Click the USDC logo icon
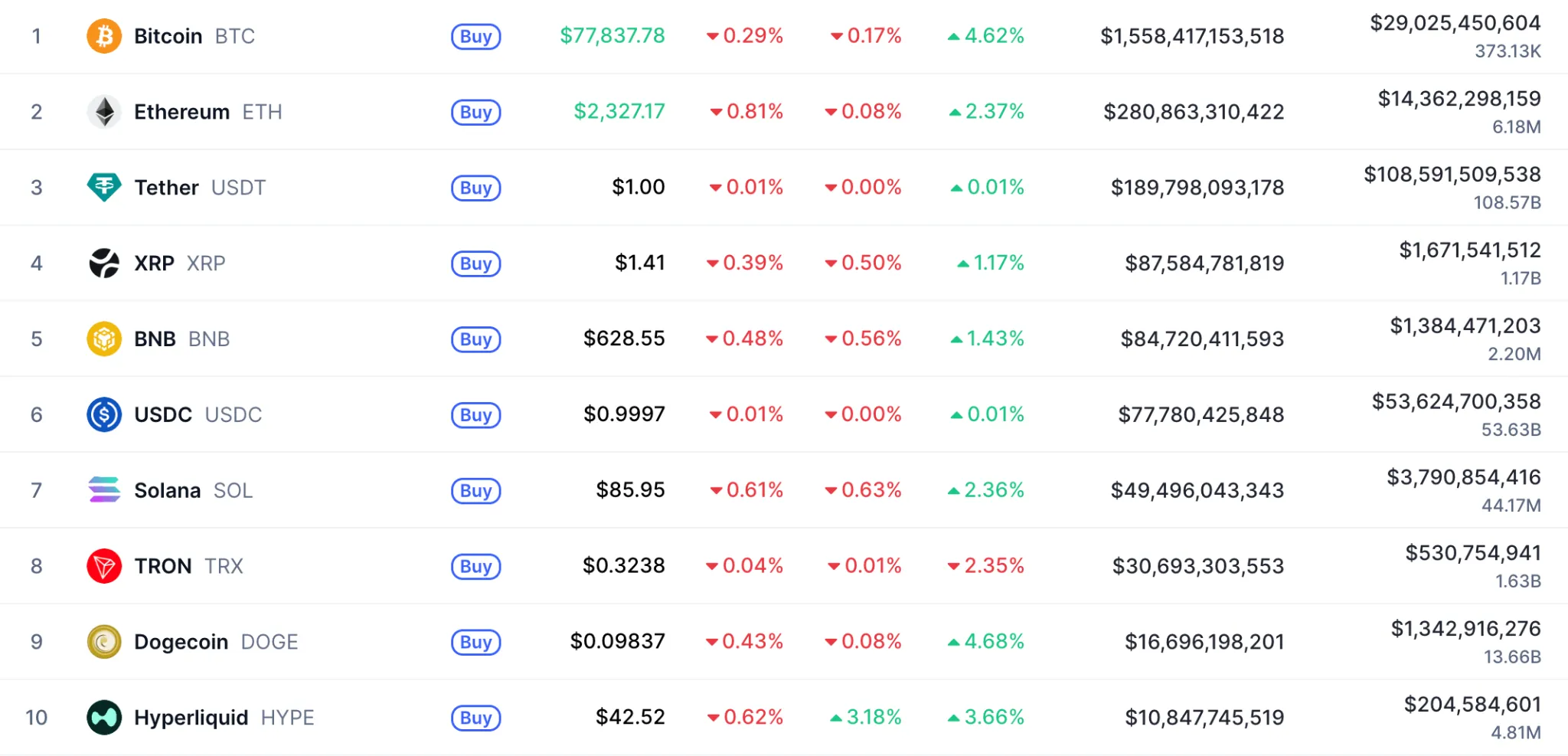 click(104, 414)
